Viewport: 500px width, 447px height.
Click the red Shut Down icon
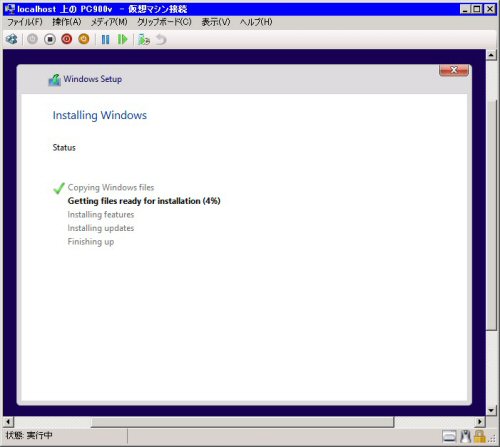pos(67,39)
